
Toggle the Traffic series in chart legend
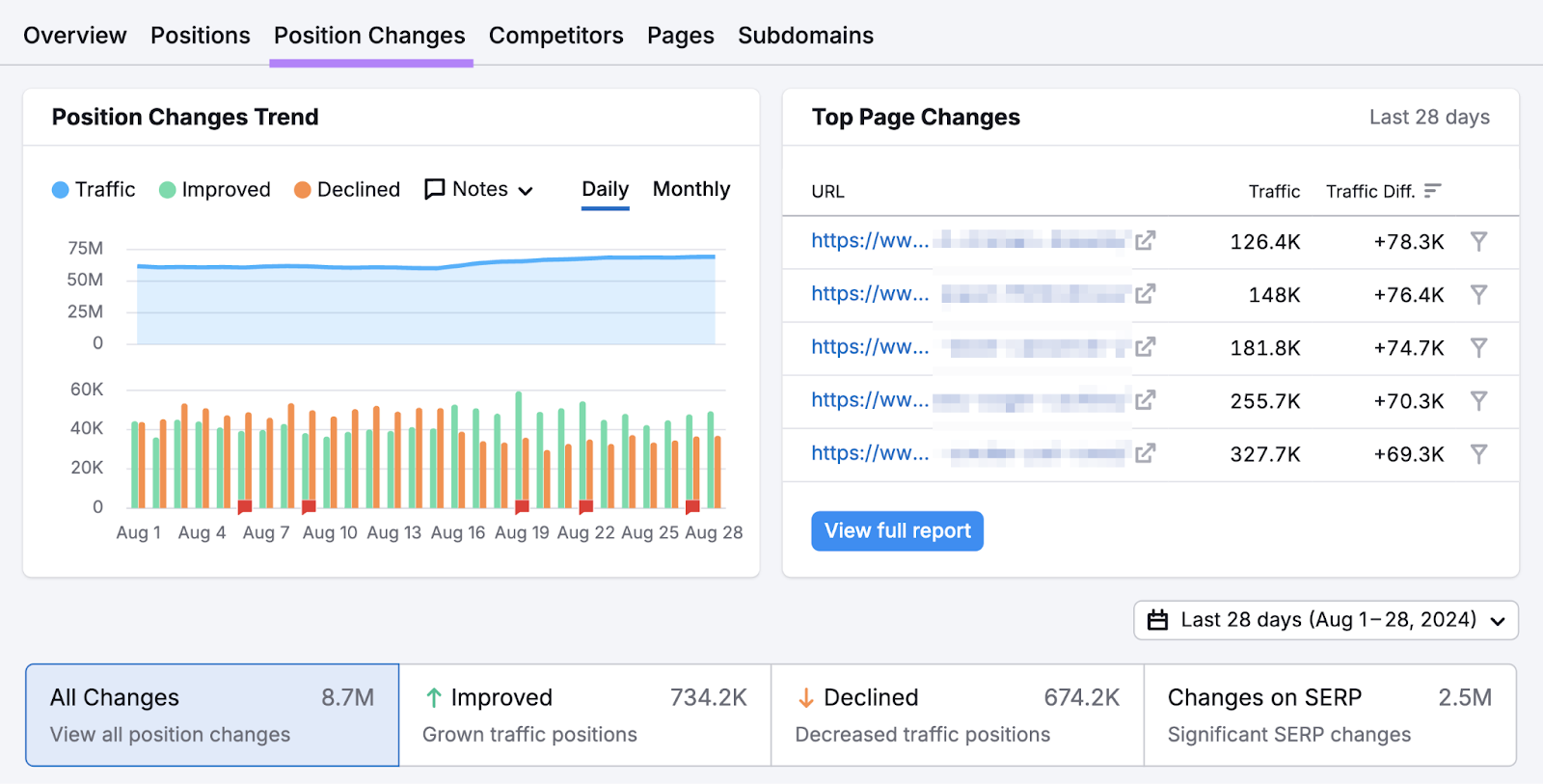click(94, 190)
